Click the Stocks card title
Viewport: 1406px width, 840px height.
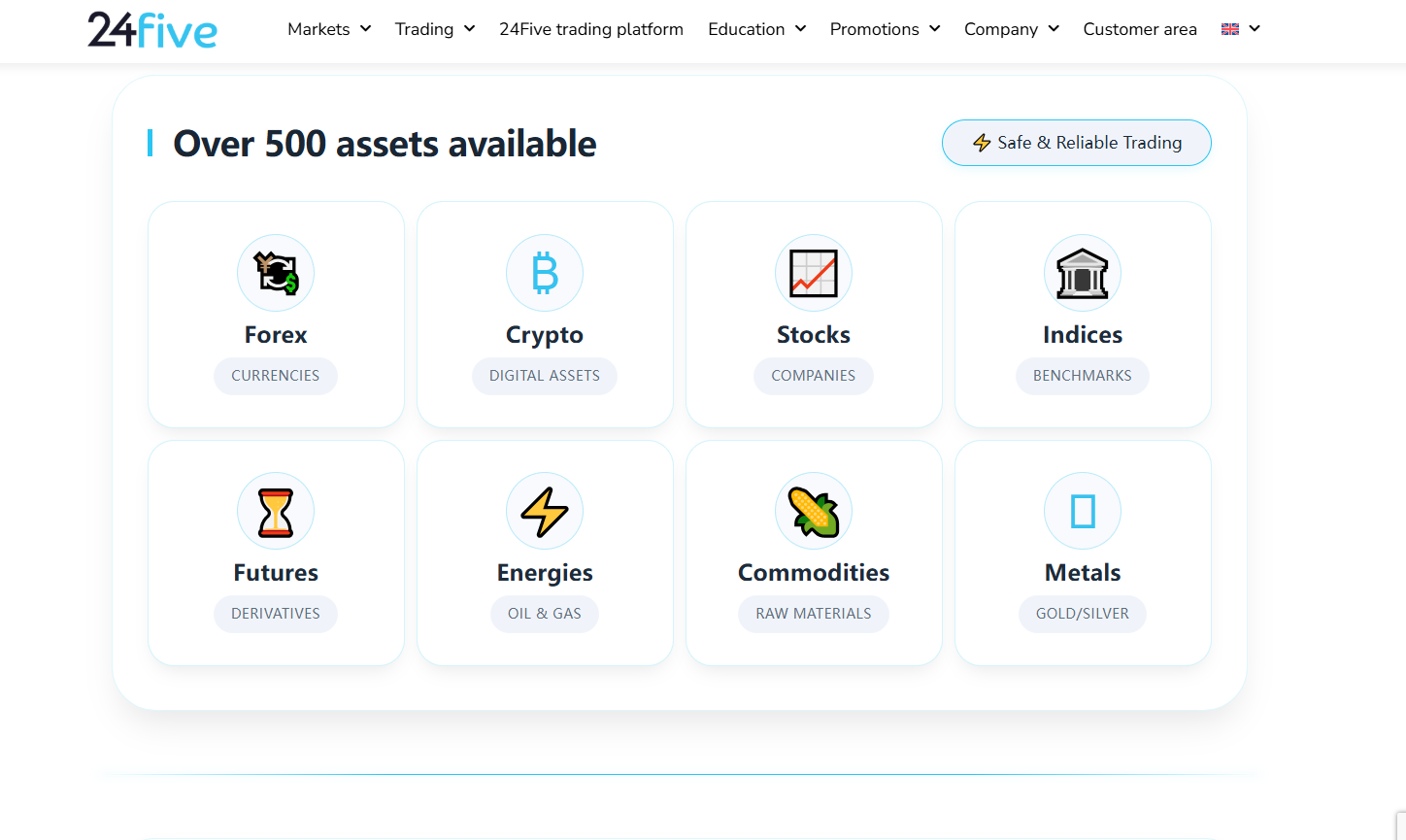(814, 335)
